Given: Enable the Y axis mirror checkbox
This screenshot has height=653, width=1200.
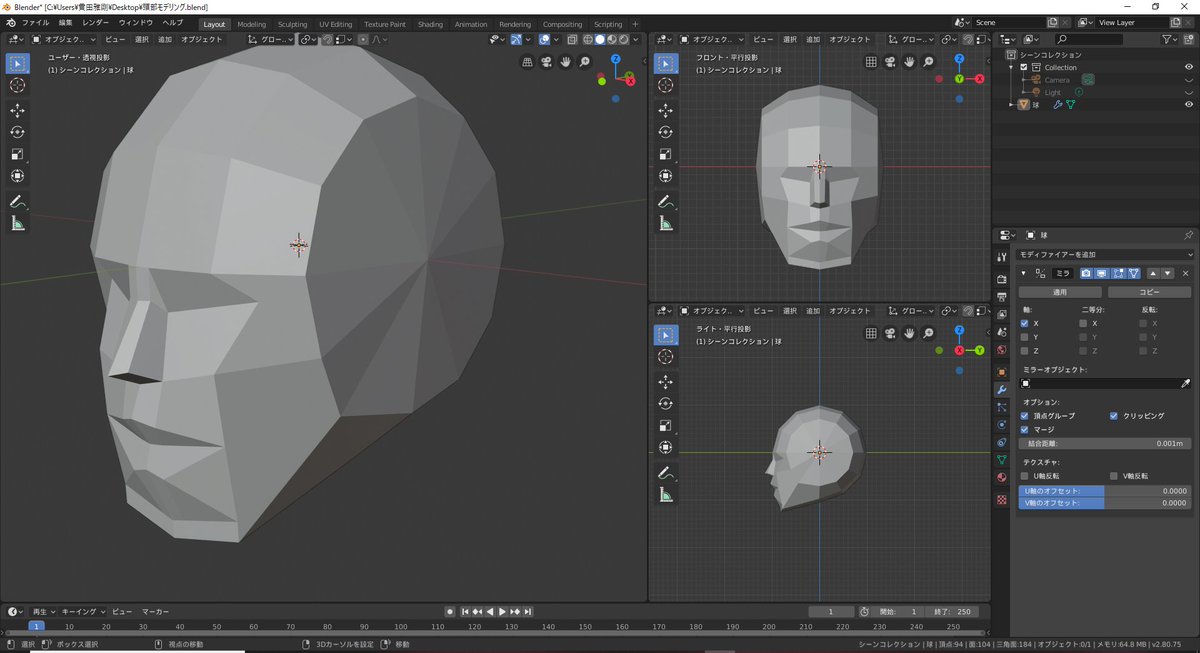Looking at the screenshot, I should [1024, 337].
